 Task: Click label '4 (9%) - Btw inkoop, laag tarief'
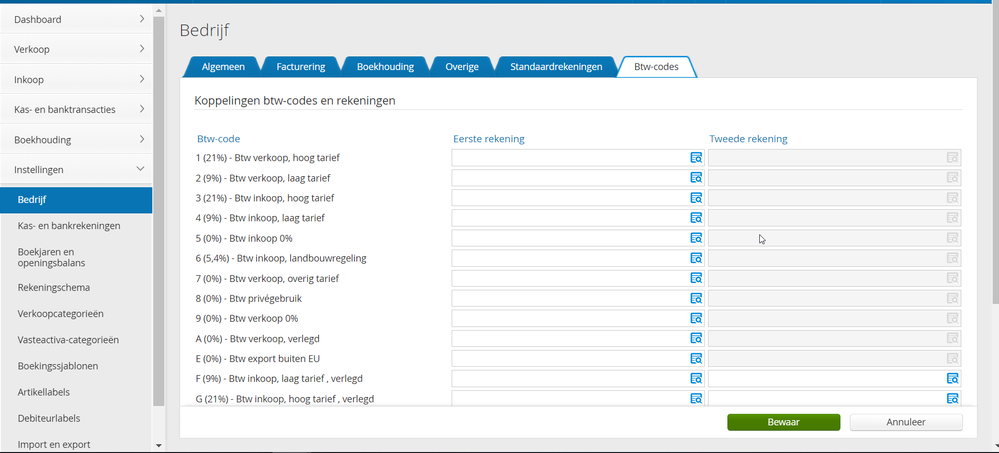[261, 218]
